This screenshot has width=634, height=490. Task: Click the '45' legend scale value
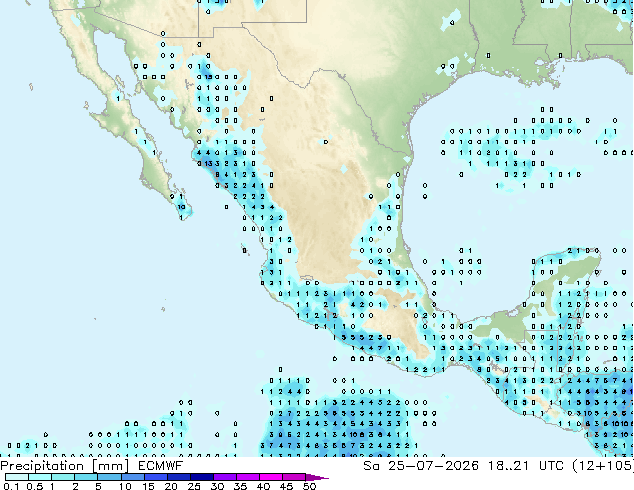(x=286, y=486)
